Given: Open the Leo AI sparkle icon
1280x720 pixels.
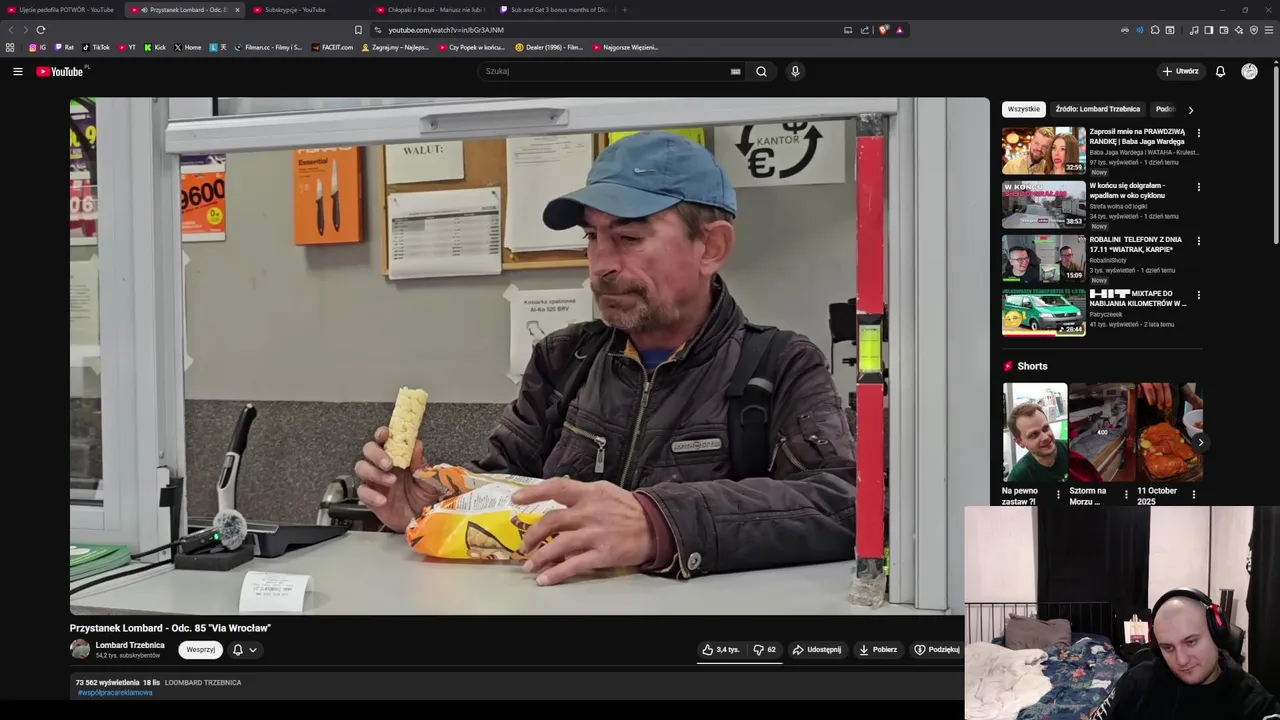Looking at the screenshot, I should pos(1239,30).
